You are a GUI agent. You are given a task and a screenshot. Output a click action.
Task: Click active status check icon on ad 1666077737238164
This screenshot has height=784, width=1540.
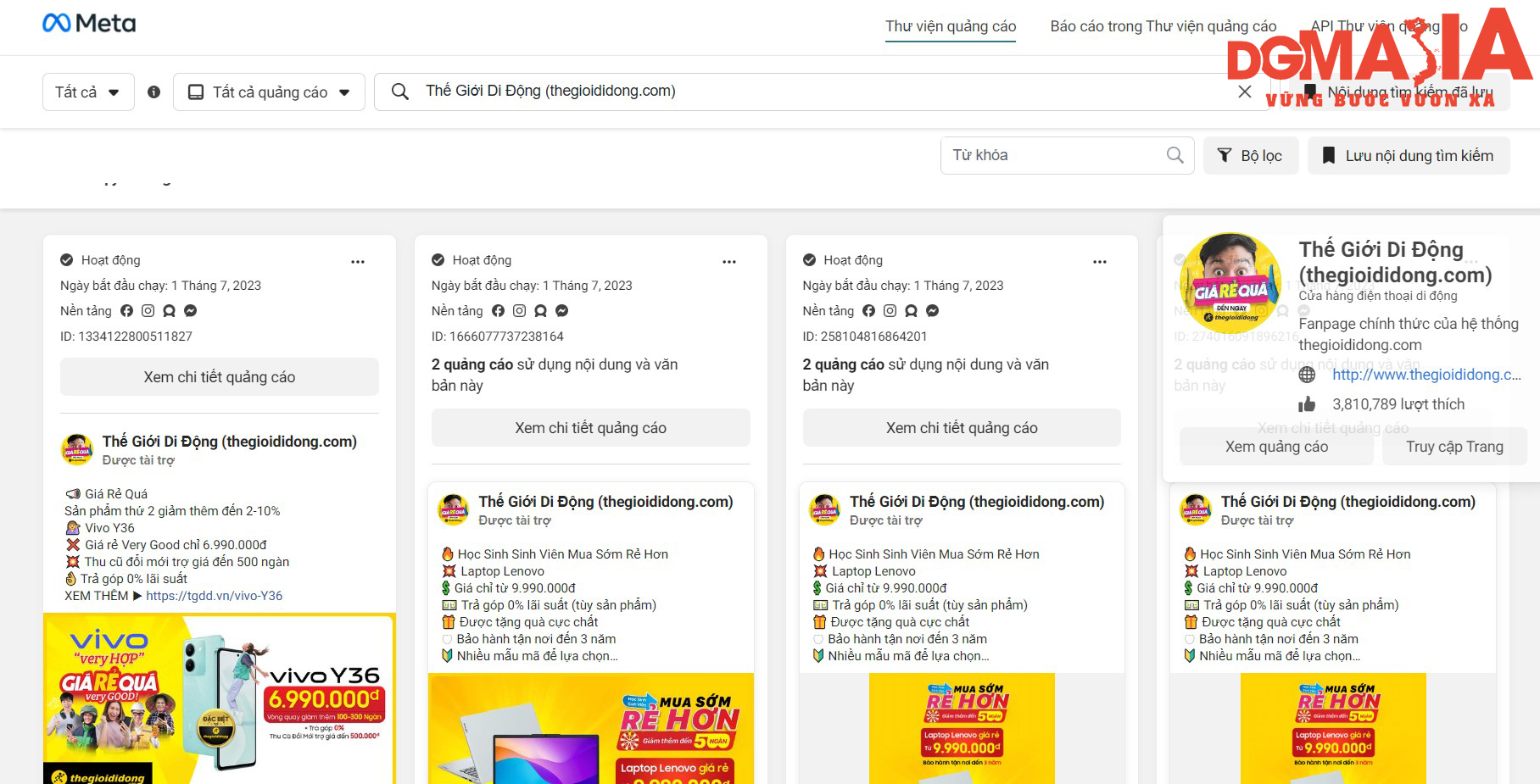click(x=438, y=260)
